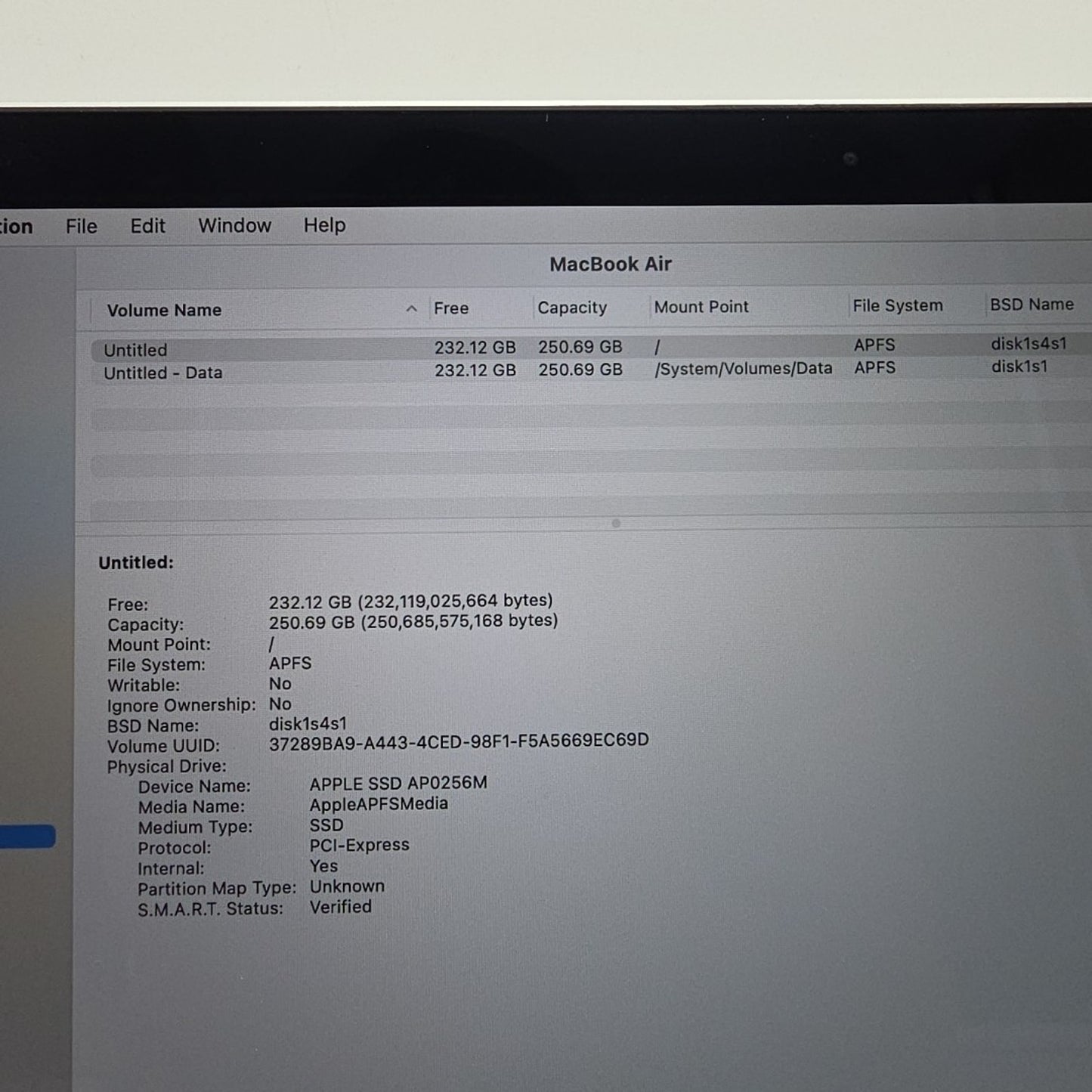Click the BSD Name column header
The height and width of the screenshot is (1092, 1092).
pyautogui.click(x=1032, y=305)
